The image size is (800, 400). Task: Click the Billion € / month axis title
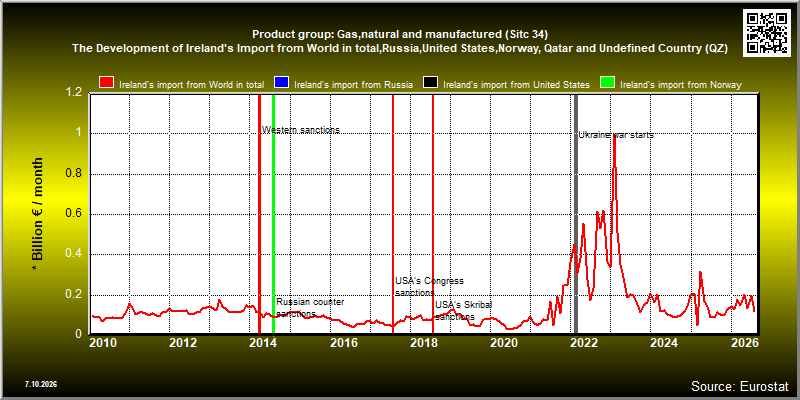click(37, 215)
